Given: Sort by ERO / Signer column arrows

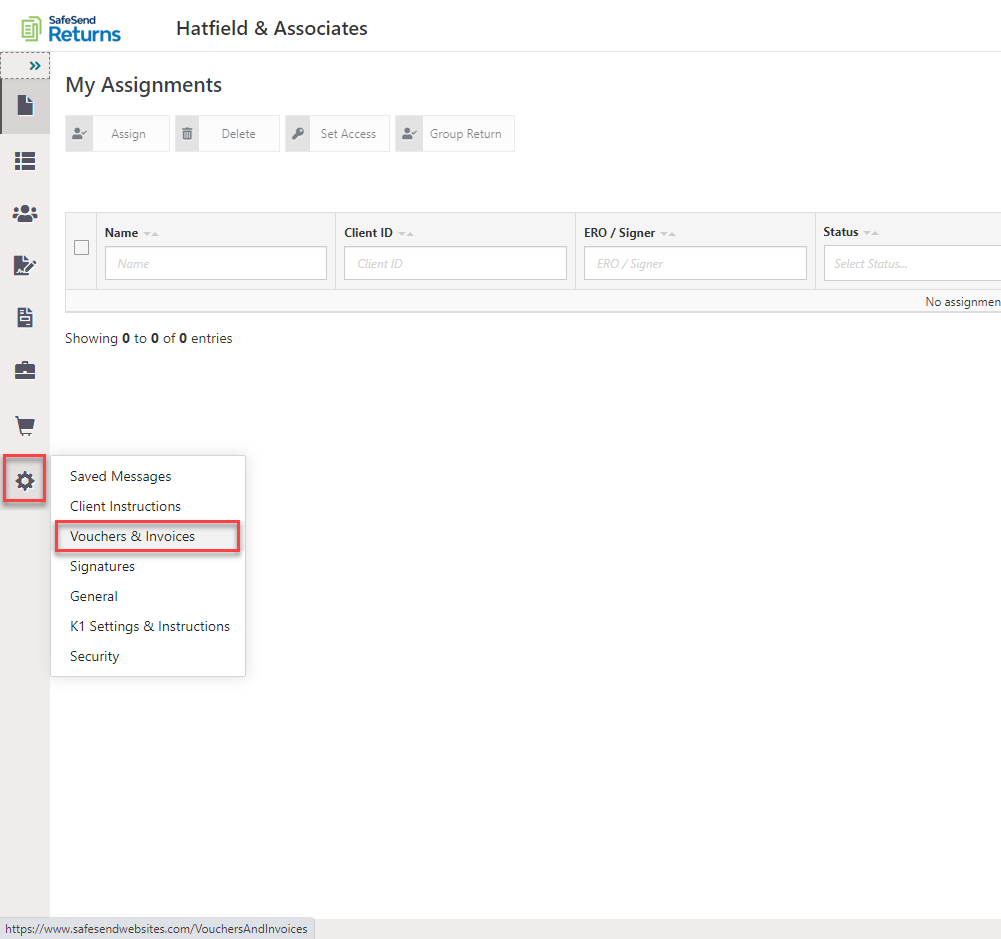Looking at the screenshot, I should pos(668,234).
